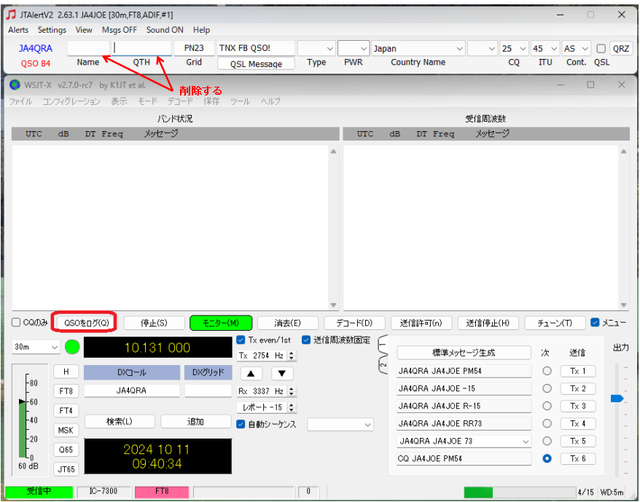Open the ファイル menu in WSJT-X

20,101
